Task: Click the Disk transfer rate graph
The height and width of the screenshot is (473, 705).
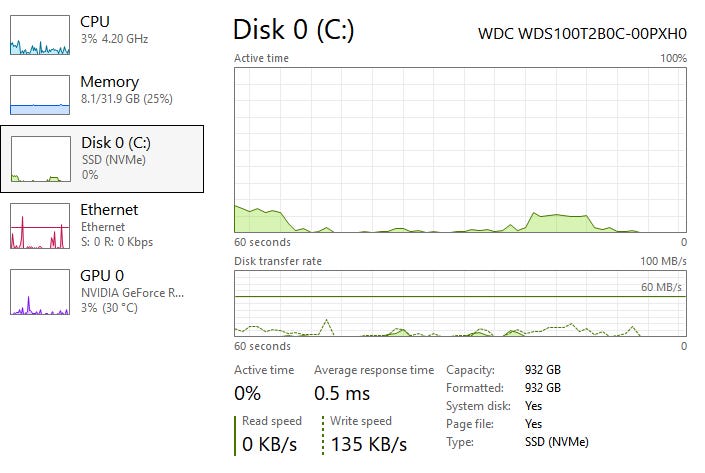Action: (460, 303)
